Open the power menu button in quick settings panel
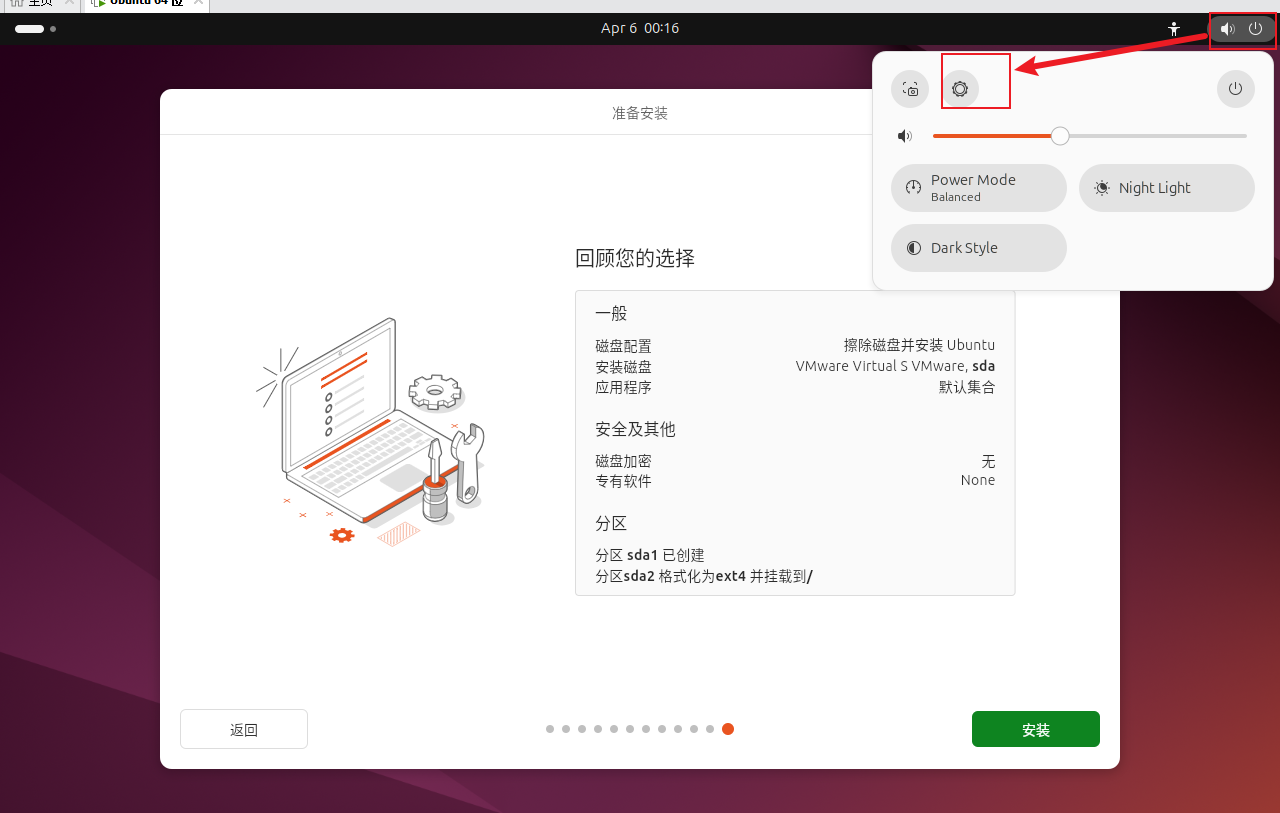1280x813 pixels. pyautogui.click(x=1235, y=89)
